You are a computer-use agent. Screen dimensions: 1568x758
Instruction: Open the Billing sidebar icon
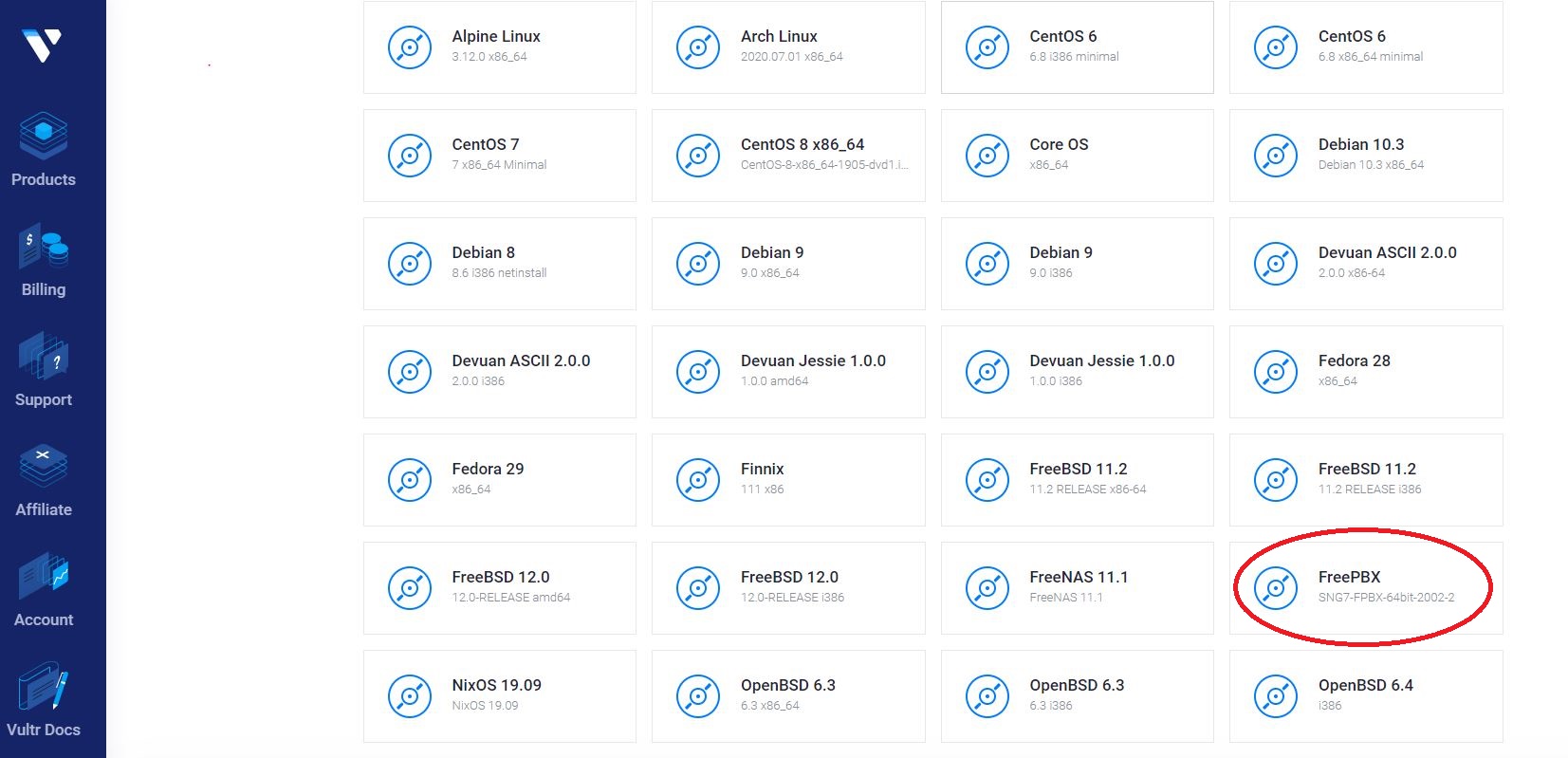pyautogui.click(x=44, y=249)
